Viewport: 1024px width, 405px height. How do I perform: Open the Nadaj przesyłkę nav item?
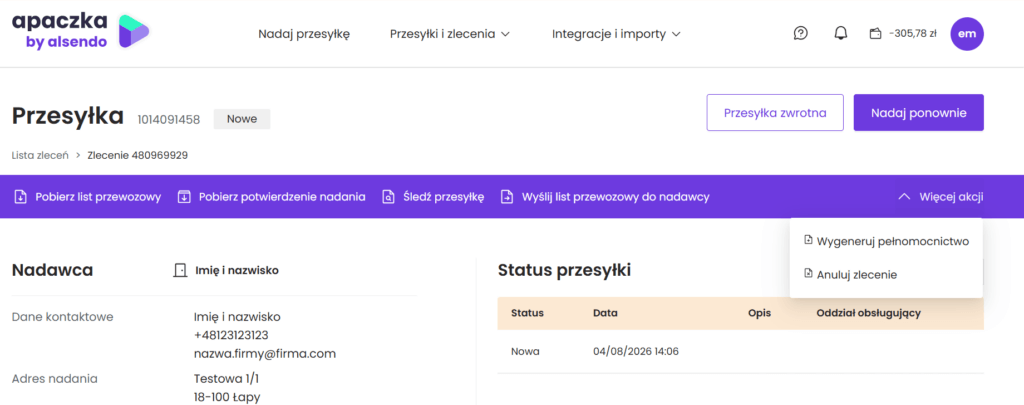coord(304,34)
